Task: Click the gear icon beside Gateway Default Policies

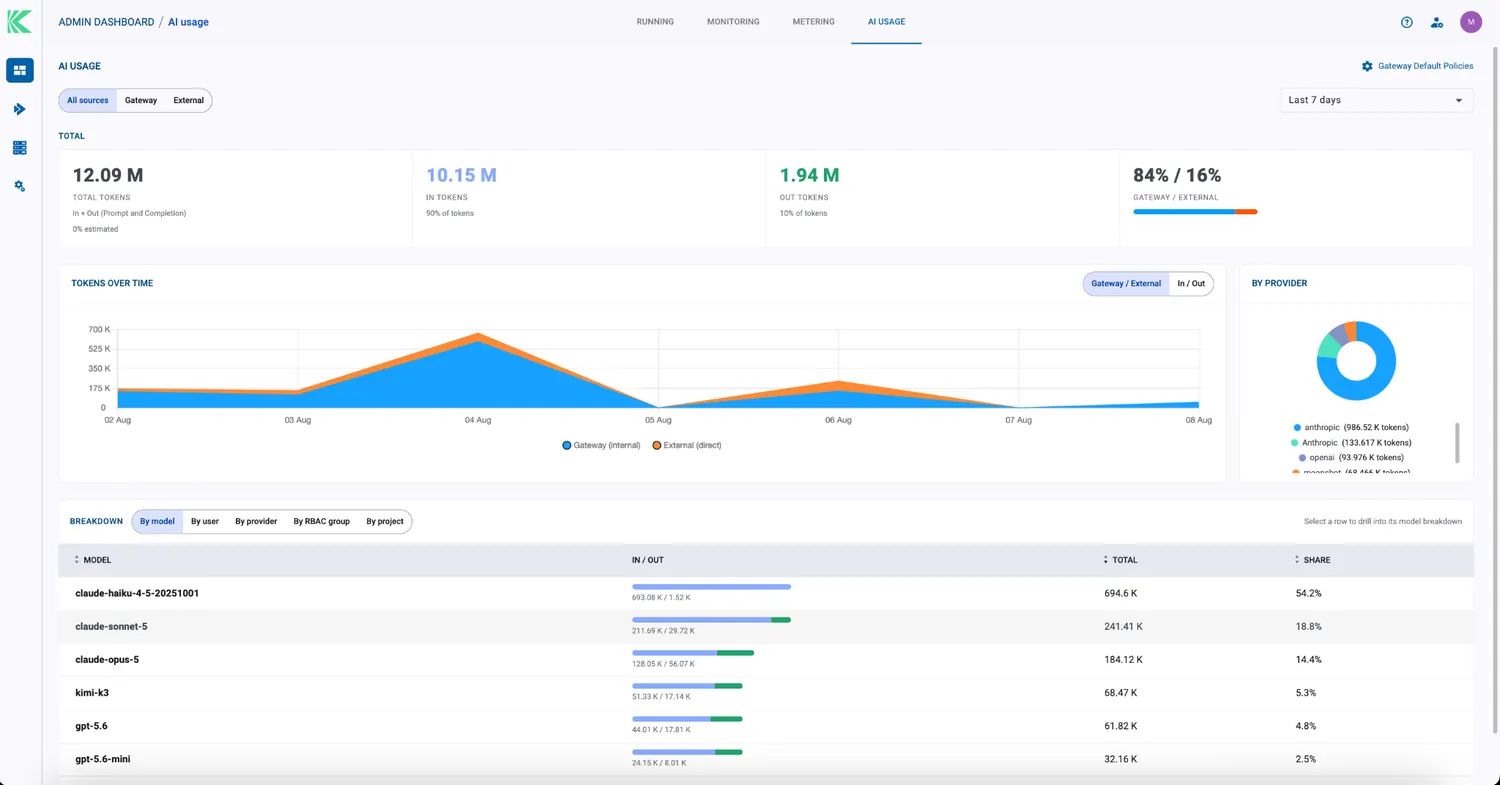Action: point(1367,66)
